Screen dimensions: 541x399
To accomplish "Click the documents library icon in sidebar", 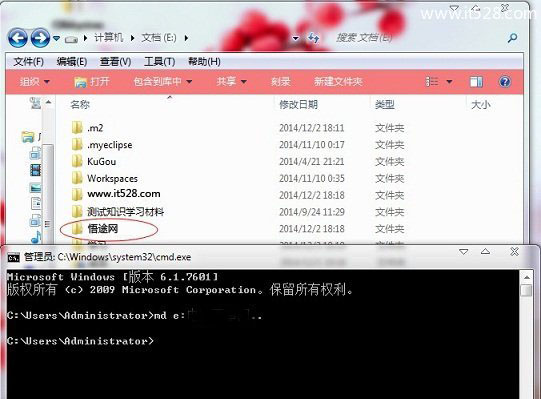I will pos(36,204).
